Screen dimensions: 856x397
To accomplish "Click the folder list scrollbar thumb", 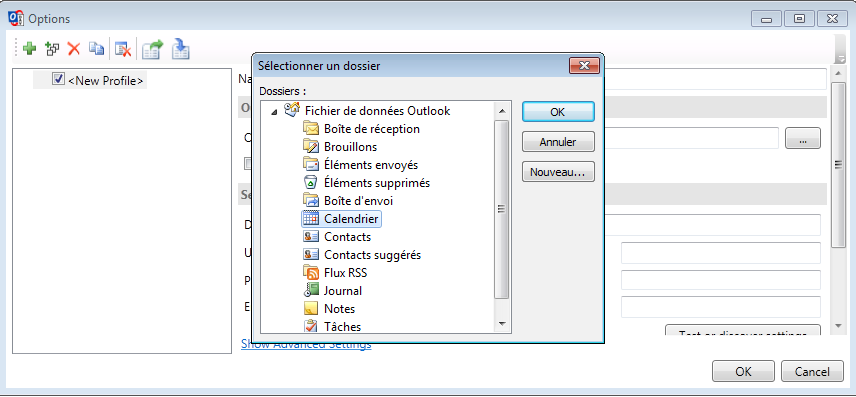I will (502, 209).
